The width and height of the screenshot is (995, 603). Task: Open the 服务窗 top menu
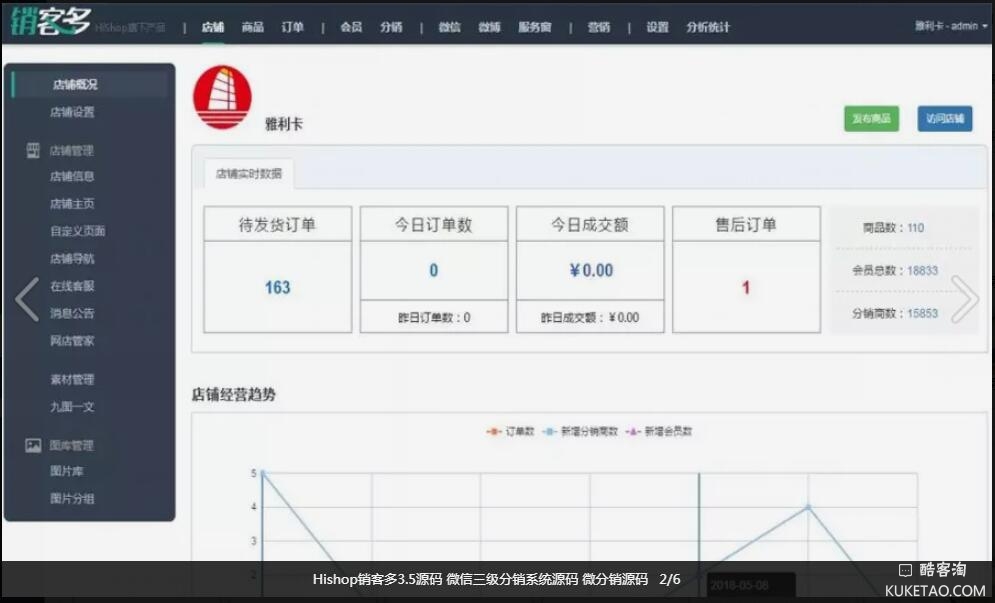click(534, 27)
